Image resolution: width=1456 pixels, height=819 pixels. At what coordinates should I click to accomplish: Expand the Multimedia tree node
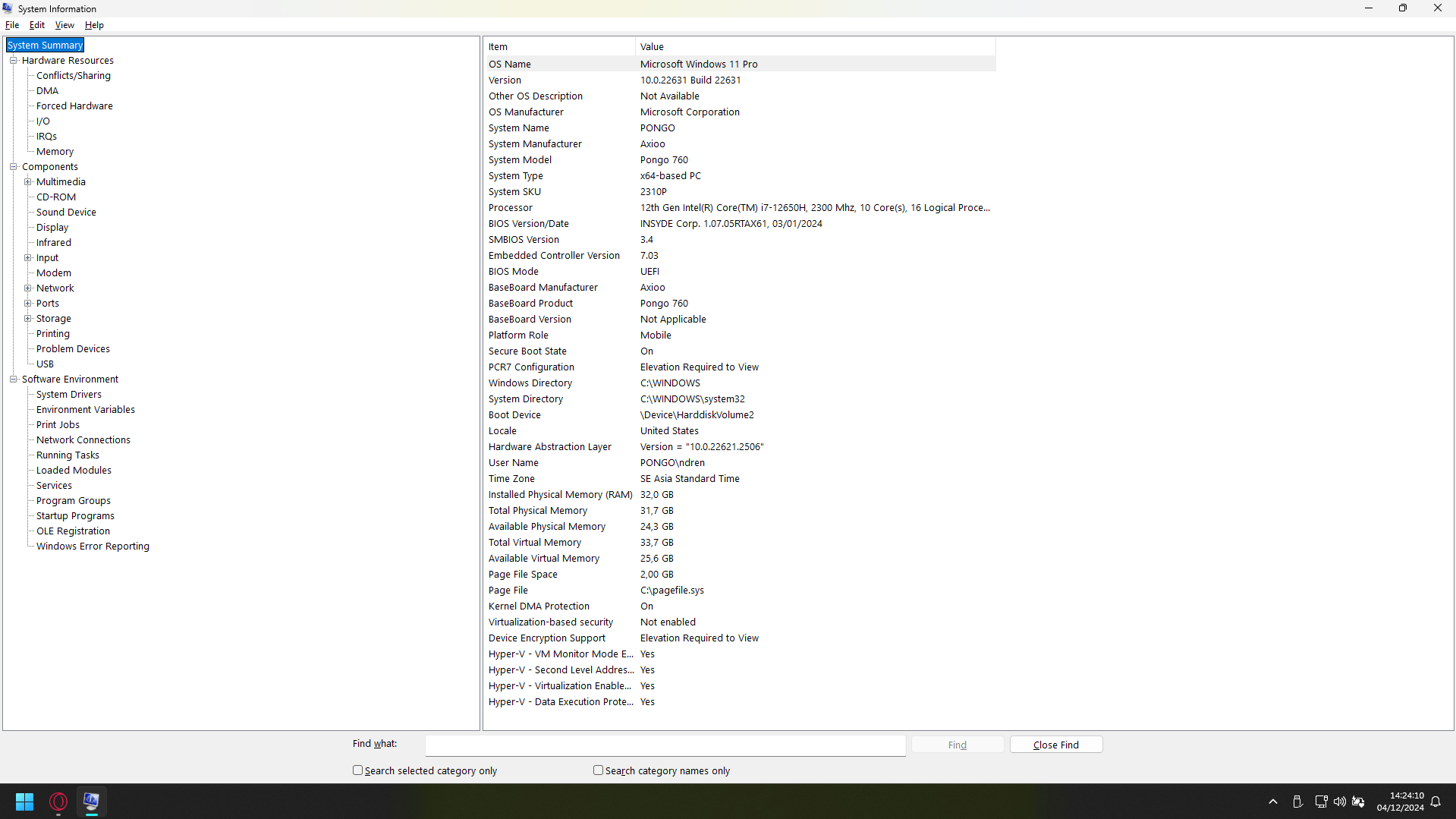point(27,181)
